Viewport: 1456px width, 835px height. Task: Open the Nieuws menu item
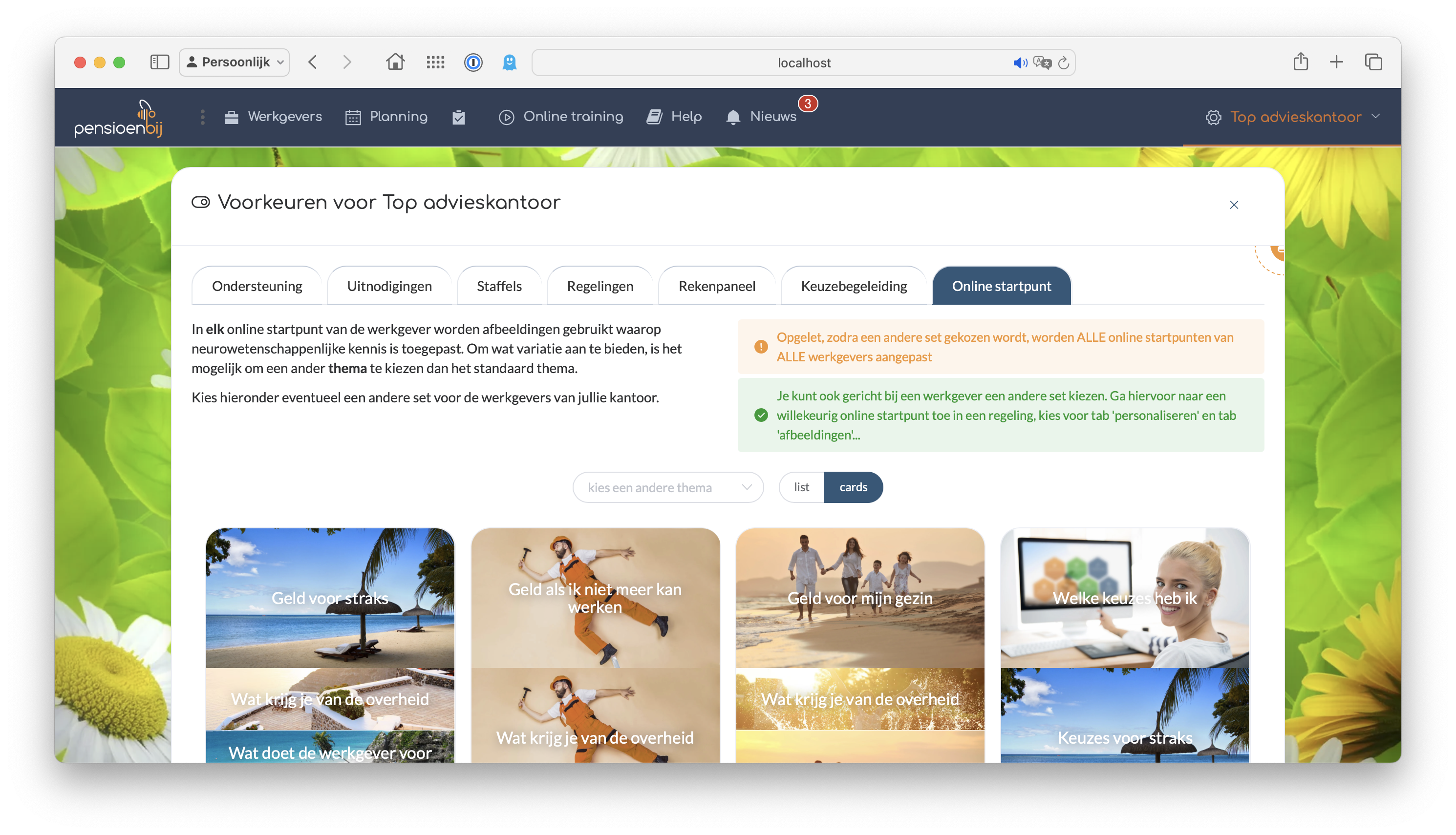click(x=761, y=117)
